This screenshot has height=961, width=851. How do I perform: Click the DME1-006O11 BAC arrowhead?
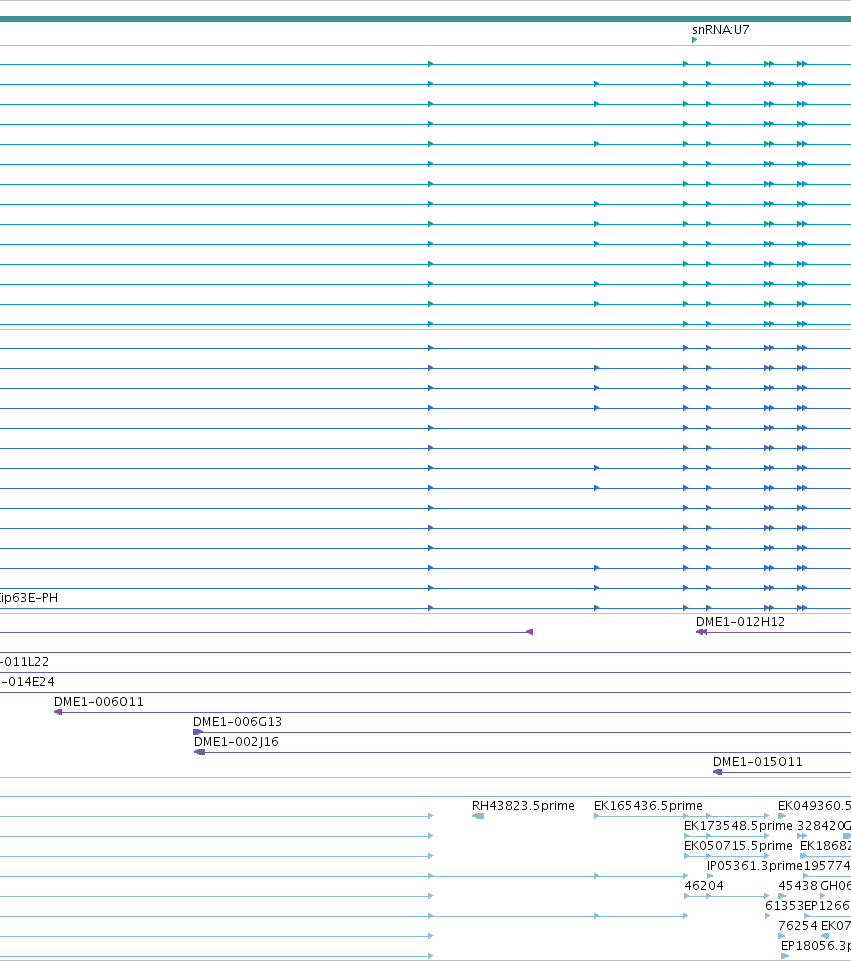[58, 712]
